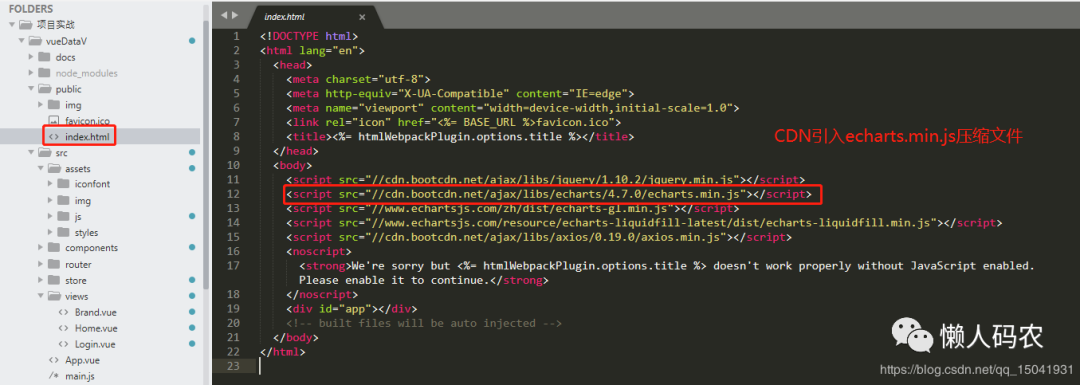The image size is (1080, 385).
Task: Expand the components folder
Action: (x=41, y=248)
